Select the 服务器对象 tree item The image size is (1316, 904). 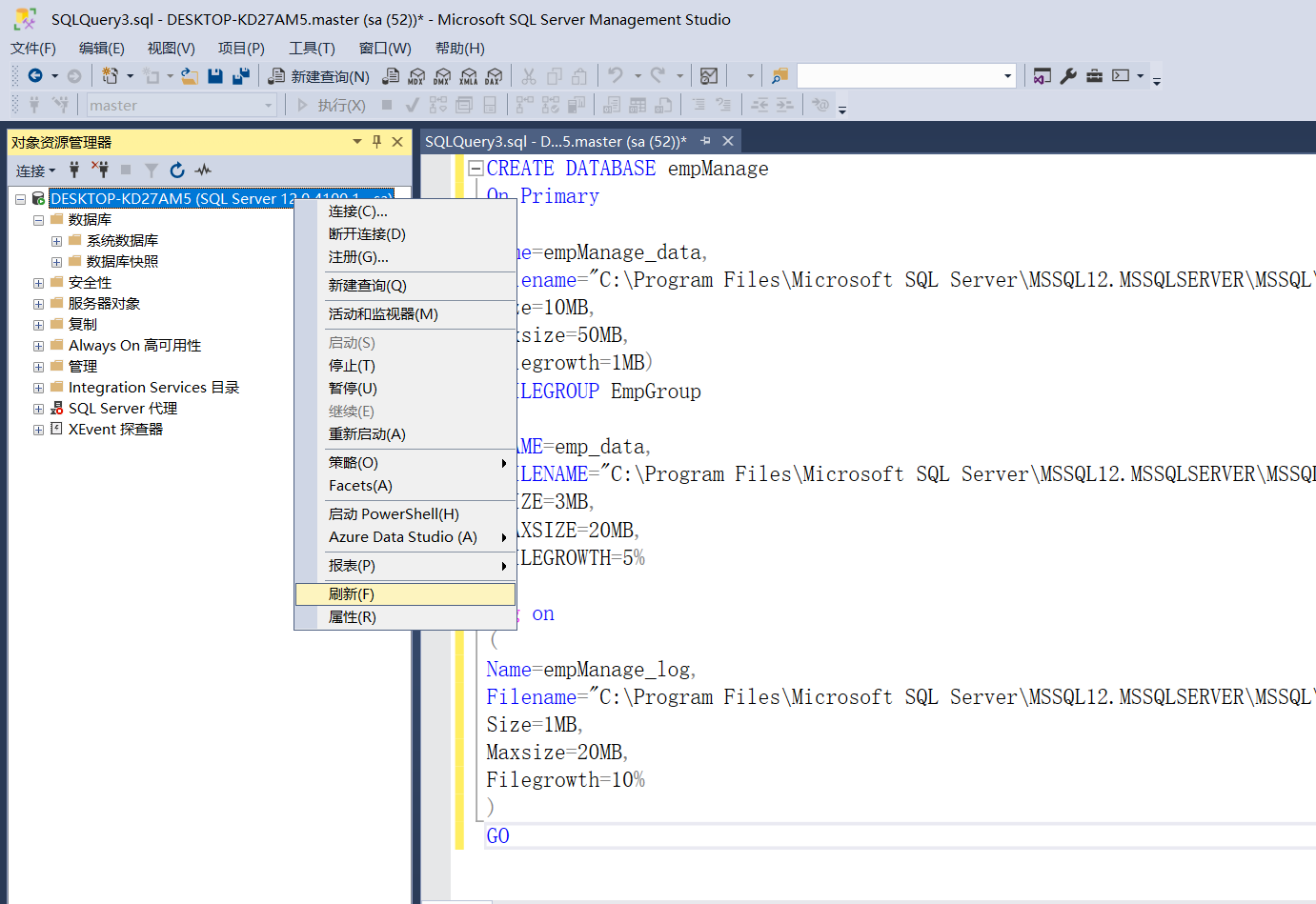[x=104, y=304]
